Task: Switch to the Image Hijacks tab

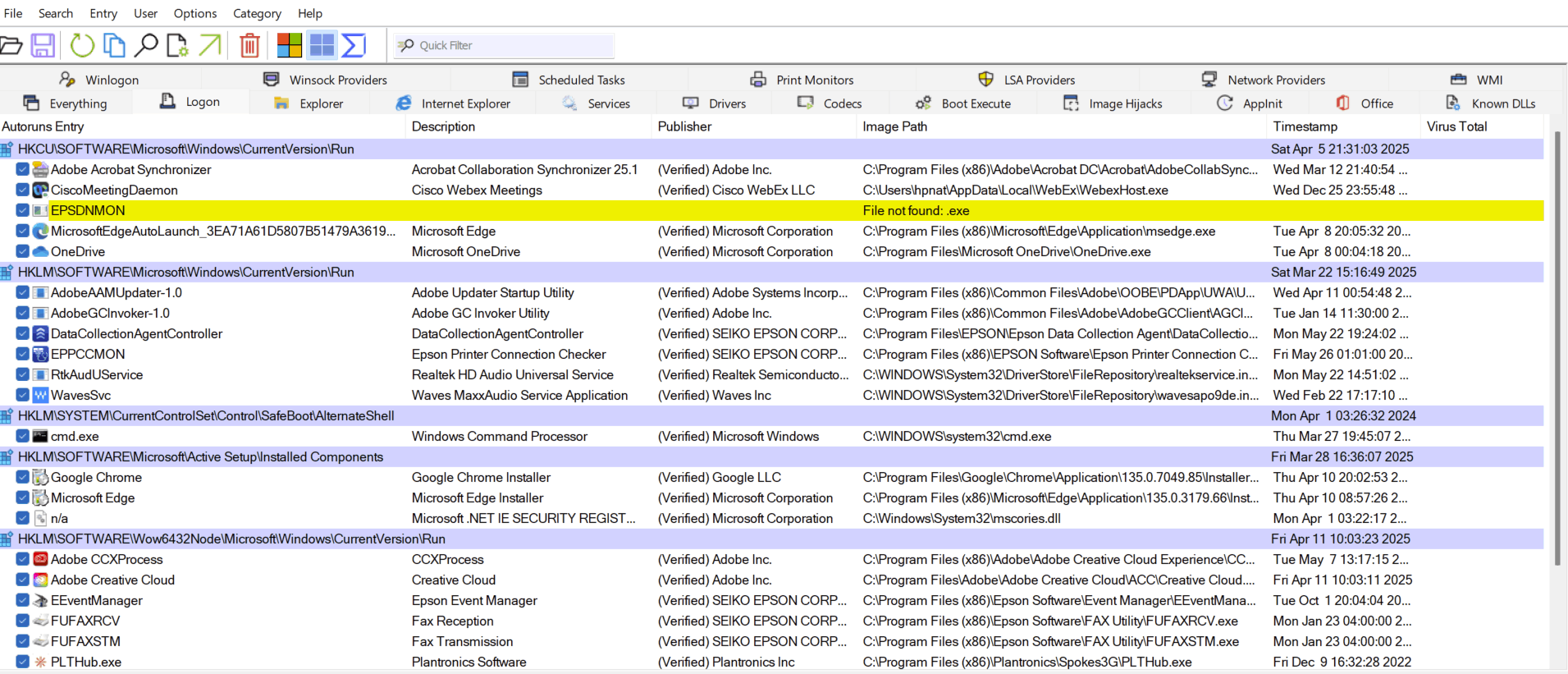Action: point(1113,103)
